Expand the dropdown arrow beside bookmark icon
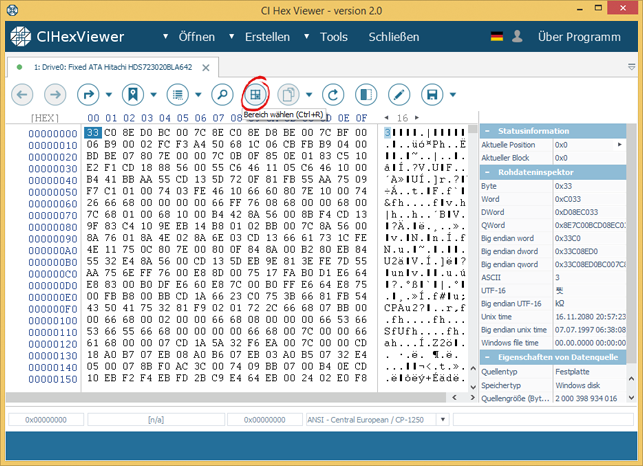This screenshot has width=643, height=466. pos(153,95)
